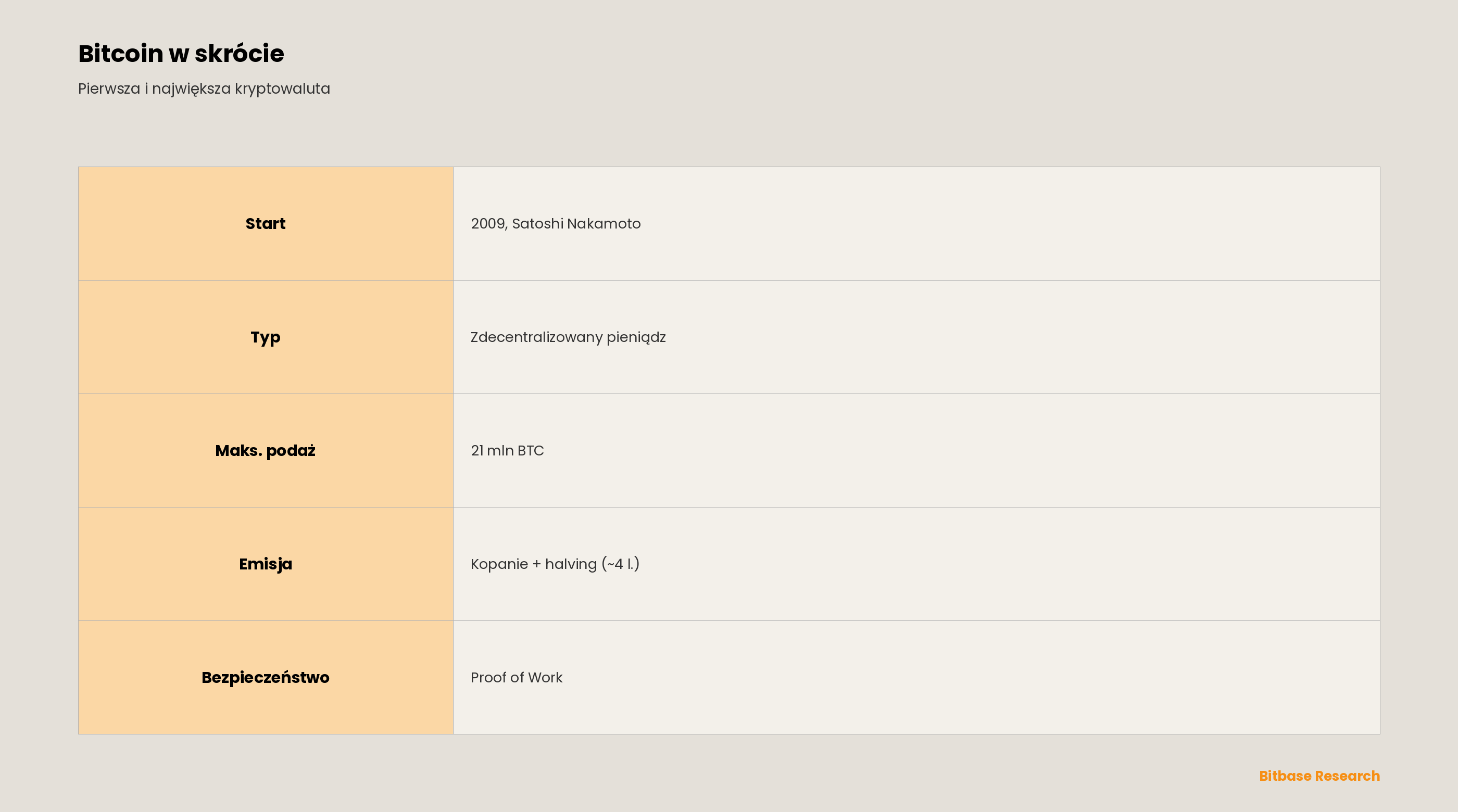1458x812 pixels.
Task: Select the 21 mln BTC value
Action: [507, 450]
